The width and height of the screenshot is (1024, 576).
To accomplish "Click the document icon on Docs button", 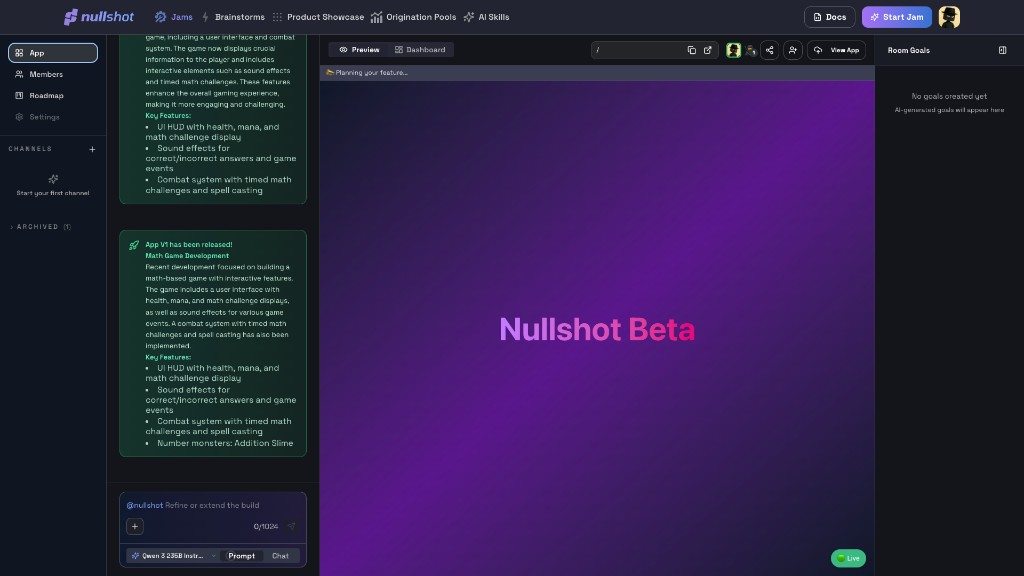I will coord(817,17).
